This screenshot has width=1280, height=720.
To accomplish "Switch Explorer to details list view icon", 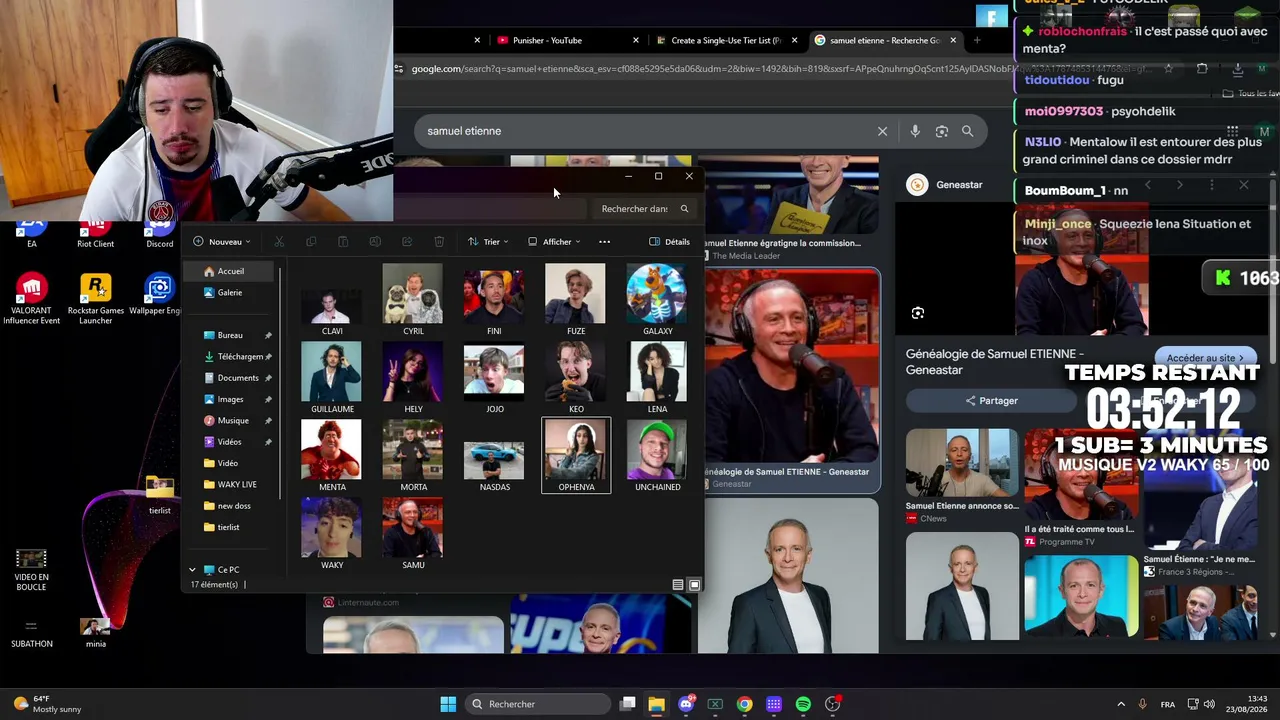I will click(678, 585).
